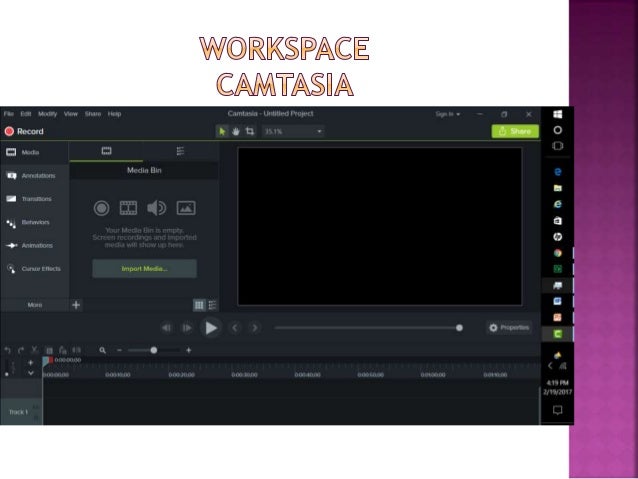Viewport: 638px width, 479px height.
Task: Open the Help menu
Action: coord(114,114)
